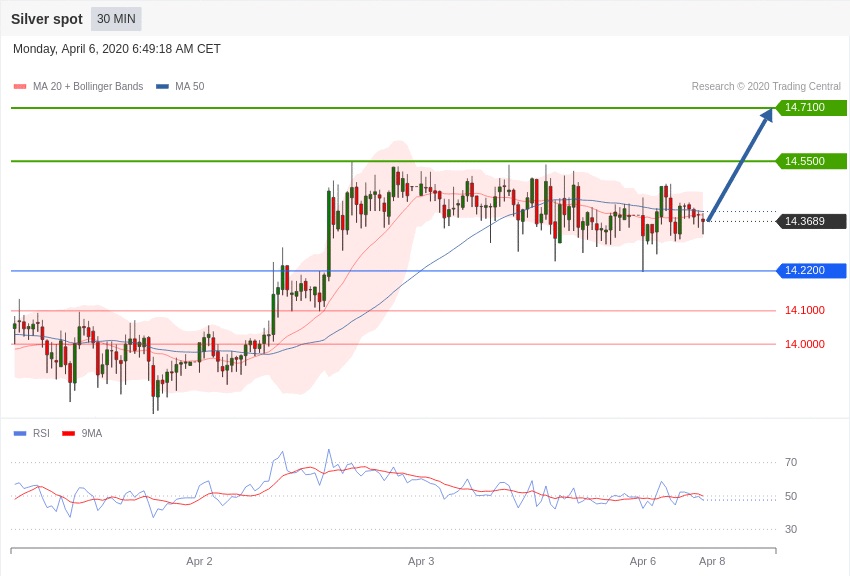850x576 pixels.
Task: Click the Silver spot chart title
Action: (x=47, y=19)
